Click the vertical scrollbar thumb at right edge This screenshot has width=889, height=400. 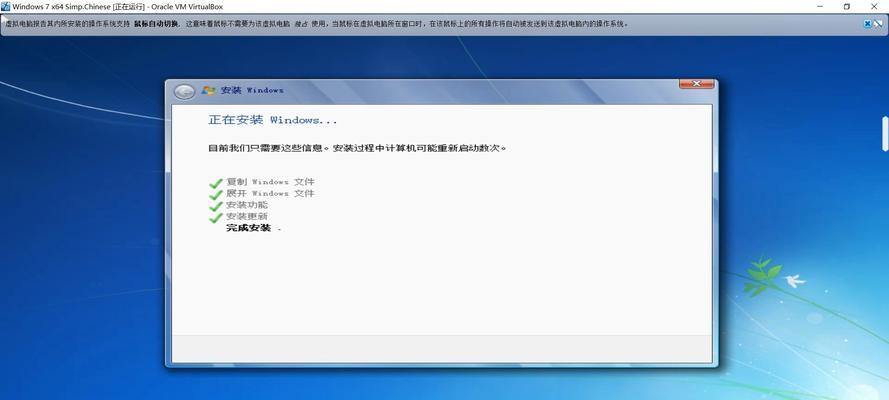[x=885, y=134]
